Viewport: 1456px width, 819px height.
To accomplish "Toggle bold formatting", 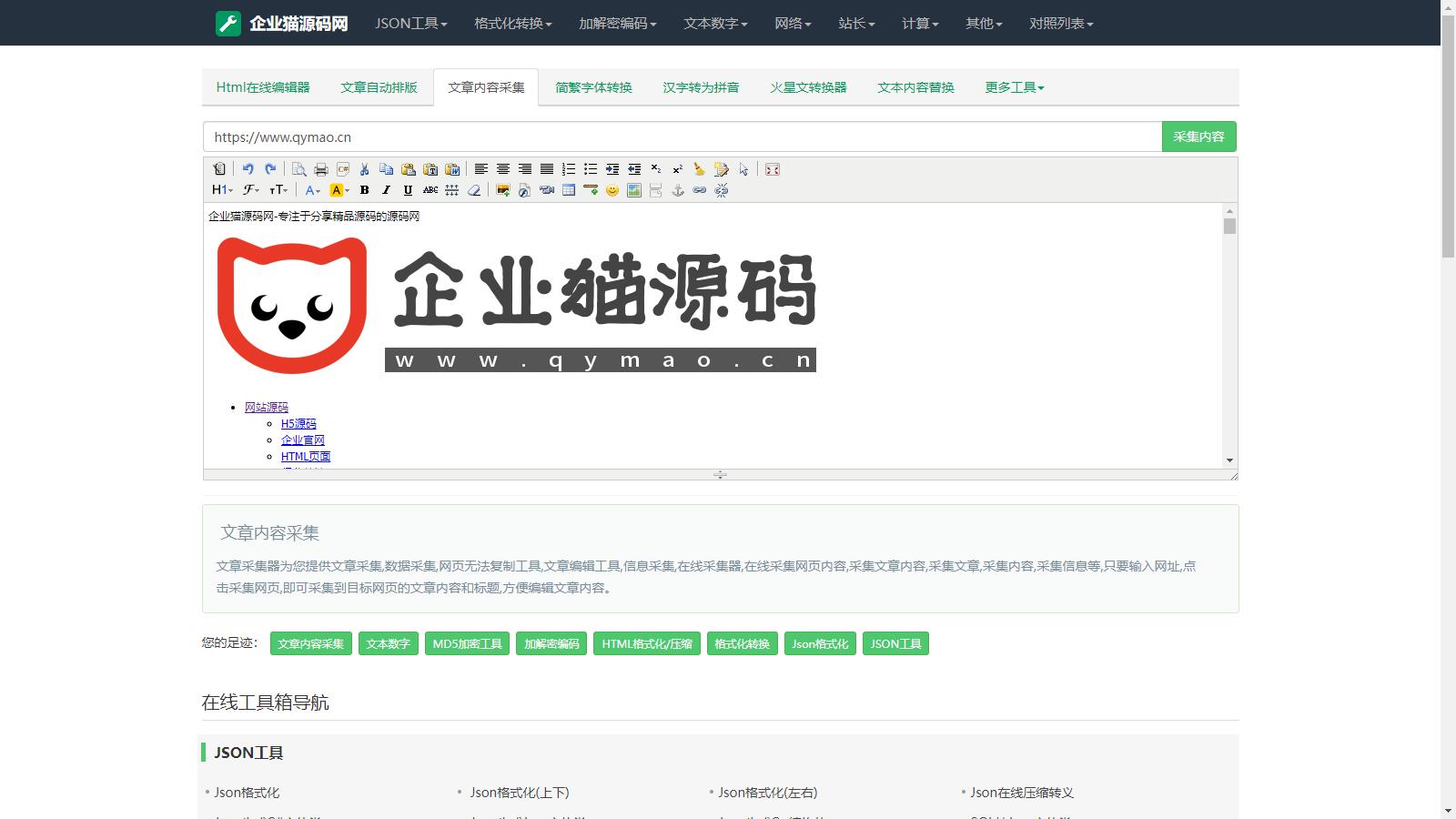I will (x=365, y=190).
